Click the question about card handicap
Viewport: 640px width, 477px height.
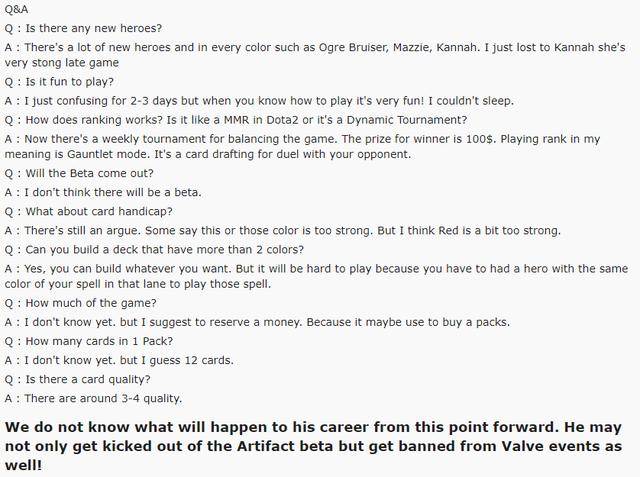(x=89, y=211)
